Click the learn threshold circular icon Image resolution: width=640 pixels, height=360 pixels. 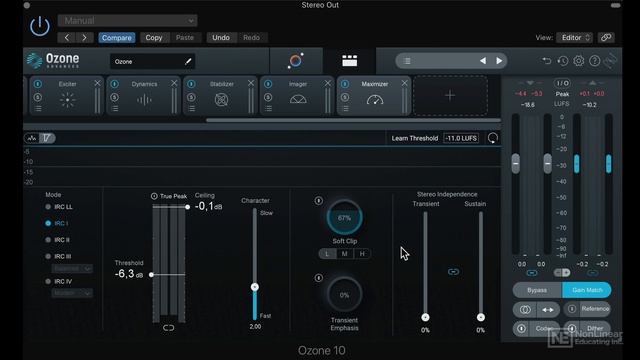coord(493,138)
